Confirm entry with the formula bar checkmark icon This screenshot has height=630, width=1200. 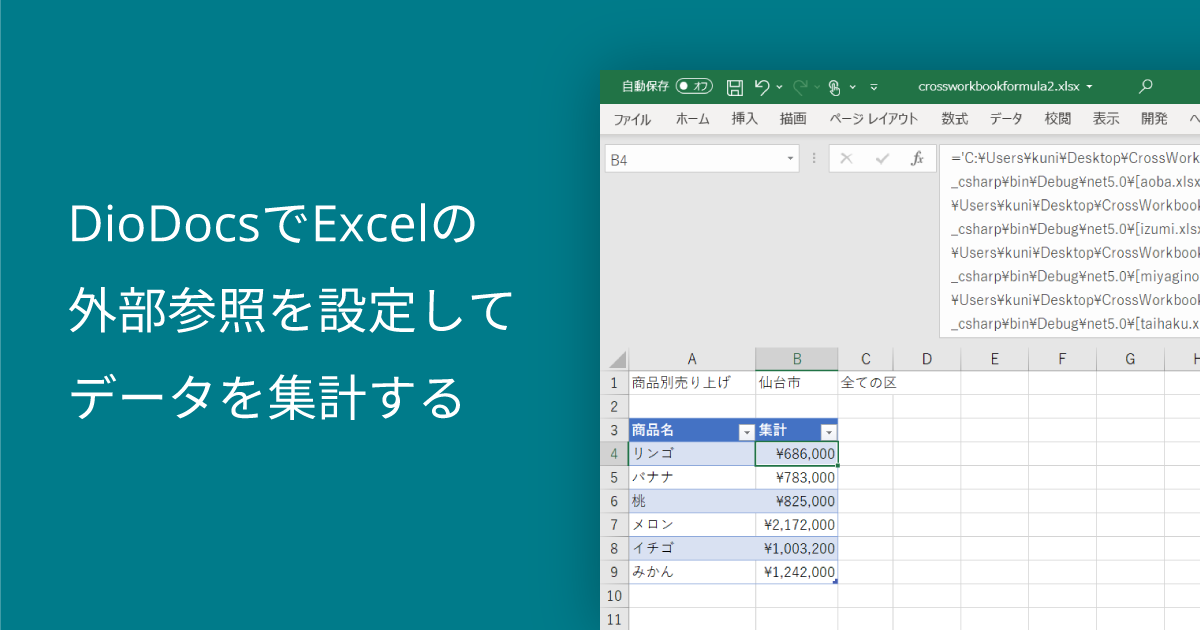(x=883, y=158)
